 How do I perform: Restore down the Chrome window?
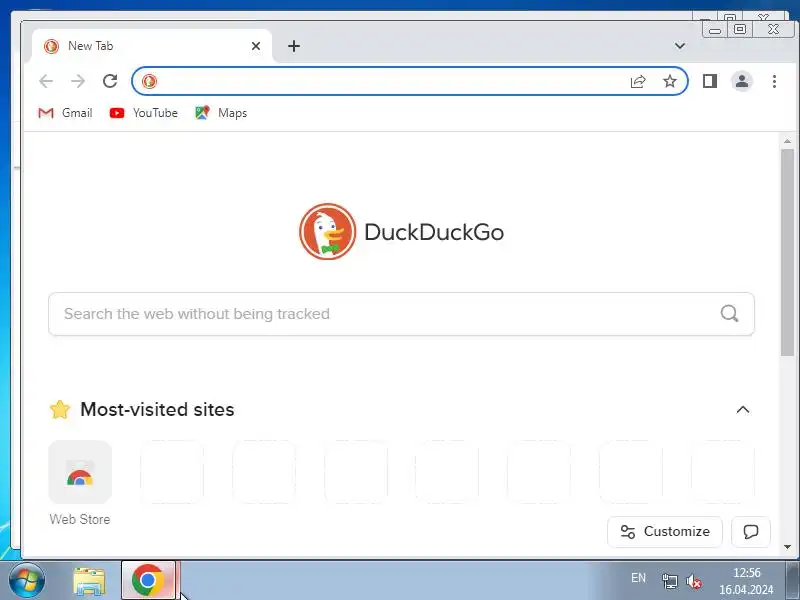(740, 30)
